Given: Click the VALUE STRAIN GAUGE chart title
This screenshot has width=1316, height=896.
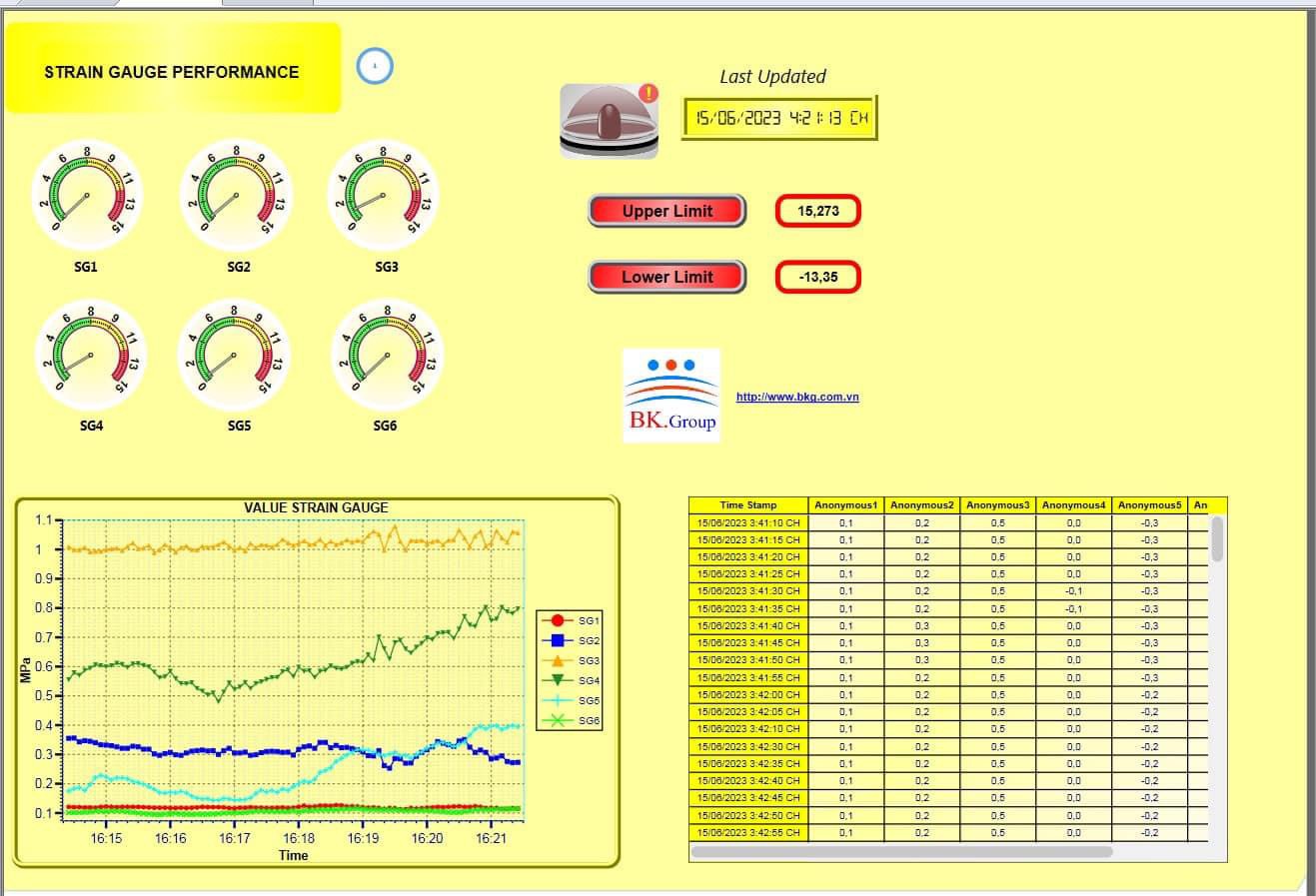Looking at the screenshot, I should click(316, 507).
